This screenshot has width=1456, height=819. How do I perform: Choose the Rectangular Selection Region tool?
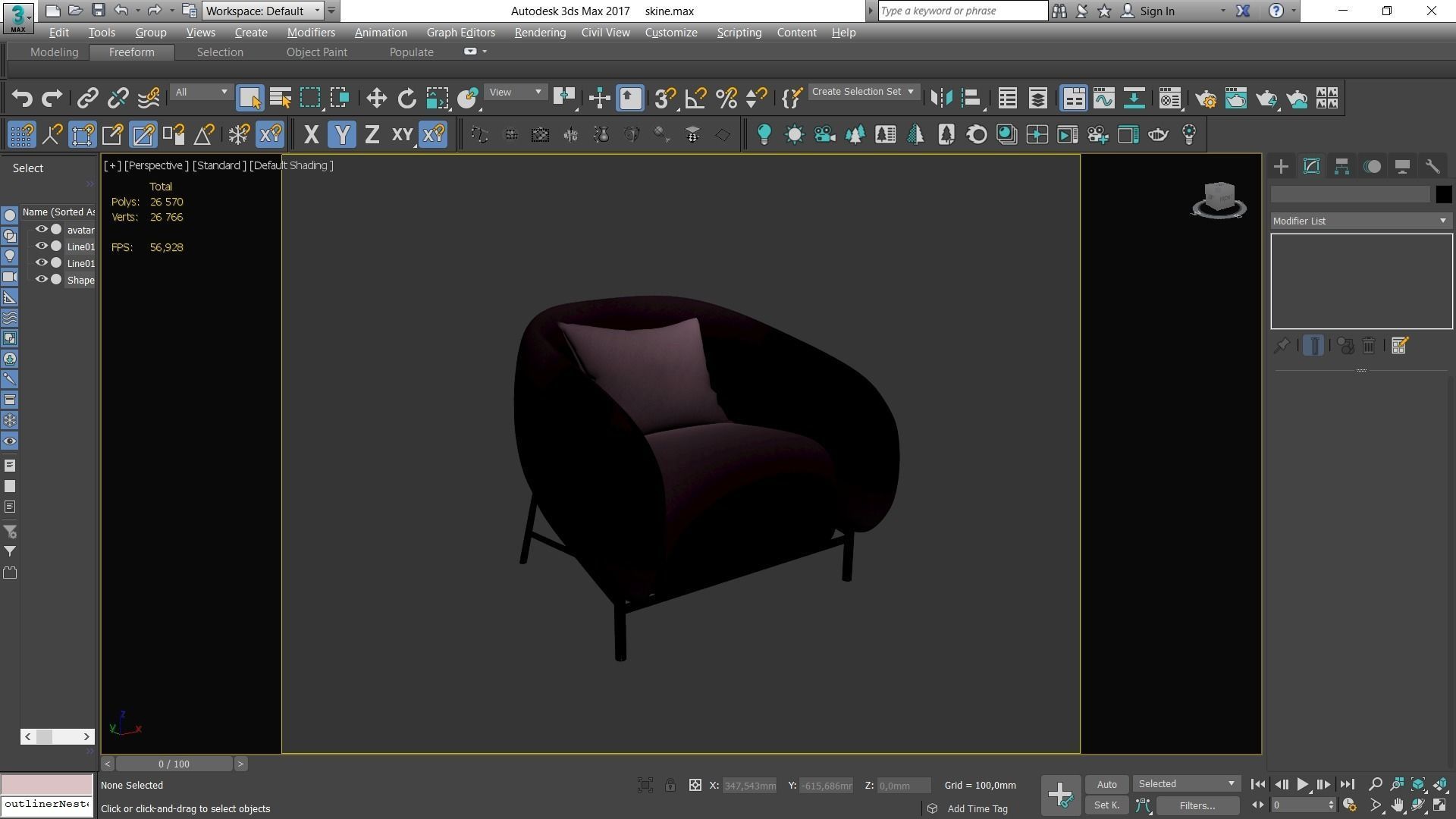pyautogui.click(x=310, y=99)
